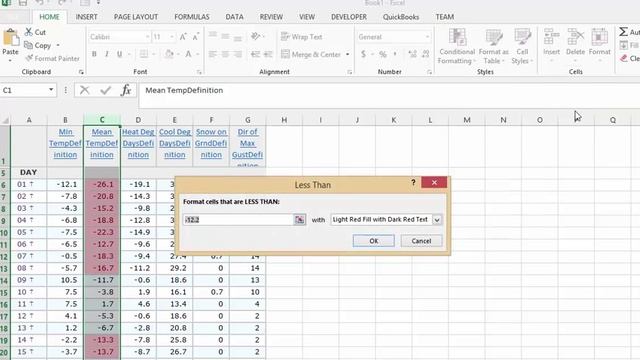Click Merge & Center
Screen dimensions: 640x360
pyautogui.click(x=311, y=54)
